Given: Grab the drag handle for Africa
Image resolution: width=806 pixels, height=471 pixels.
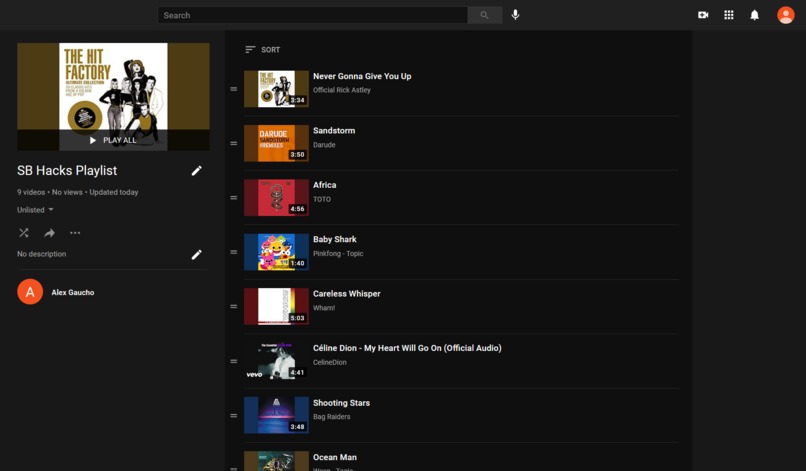Looking at the screenshot, I should pos(234,198).
